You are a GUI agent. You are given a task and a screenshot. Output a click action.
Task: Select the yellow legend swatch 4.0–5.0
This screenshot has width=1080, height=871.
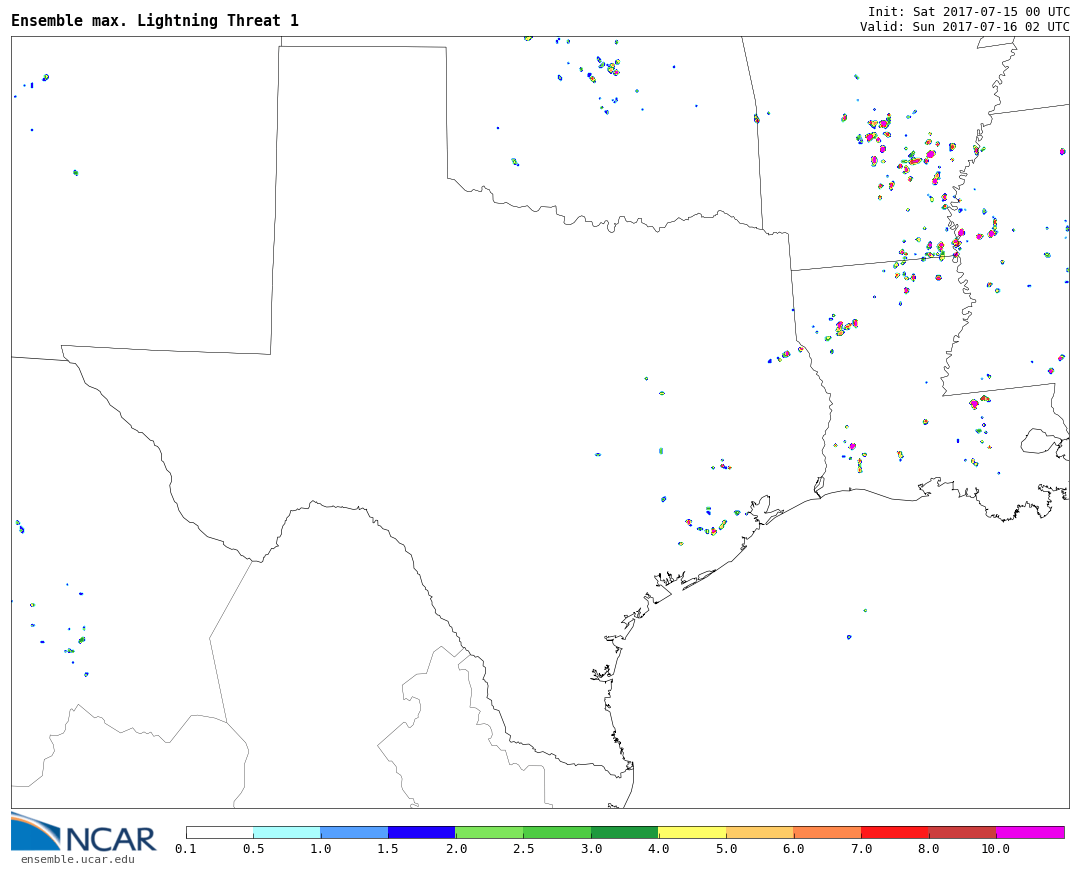[x=692, y=832]
